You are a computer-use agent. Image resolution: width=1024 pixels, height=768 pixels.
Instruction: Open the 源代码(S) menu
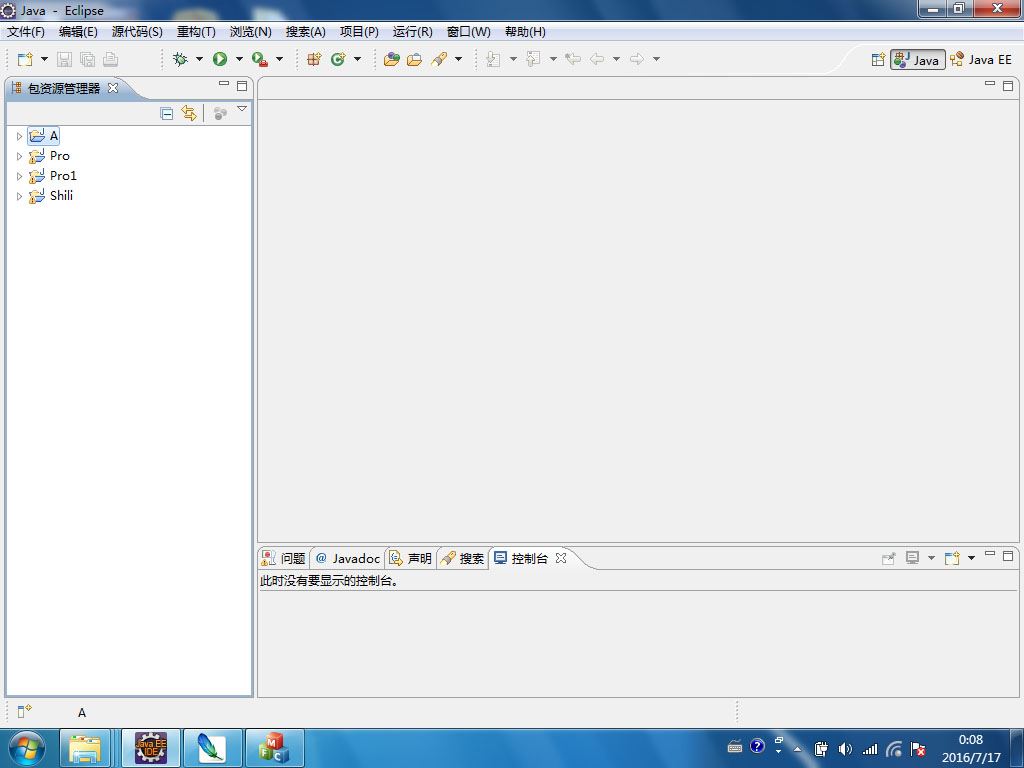coord(137,31)
